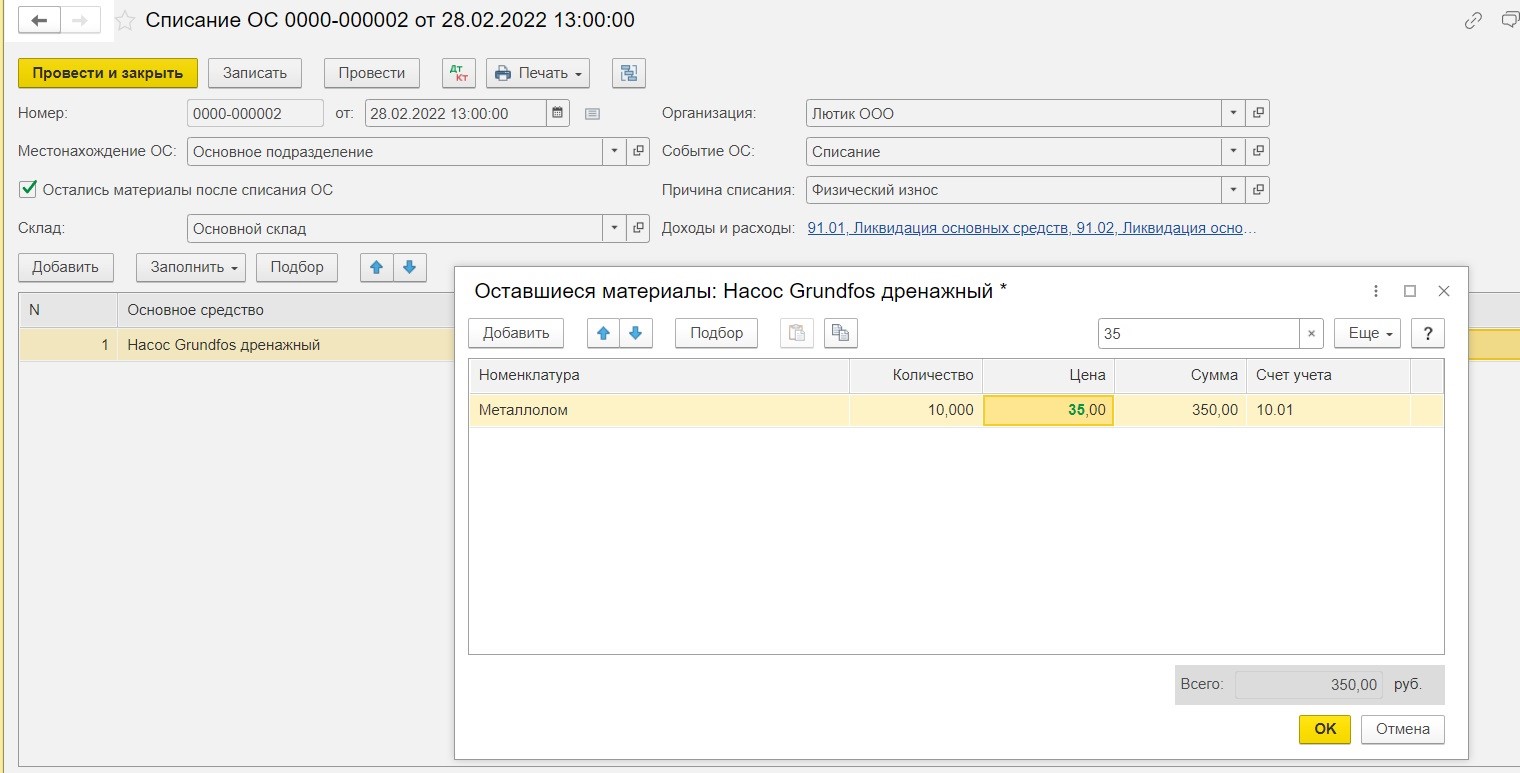
Task: Click the date field 28.02.2022 13:00:00
Action: pos(456,113)
